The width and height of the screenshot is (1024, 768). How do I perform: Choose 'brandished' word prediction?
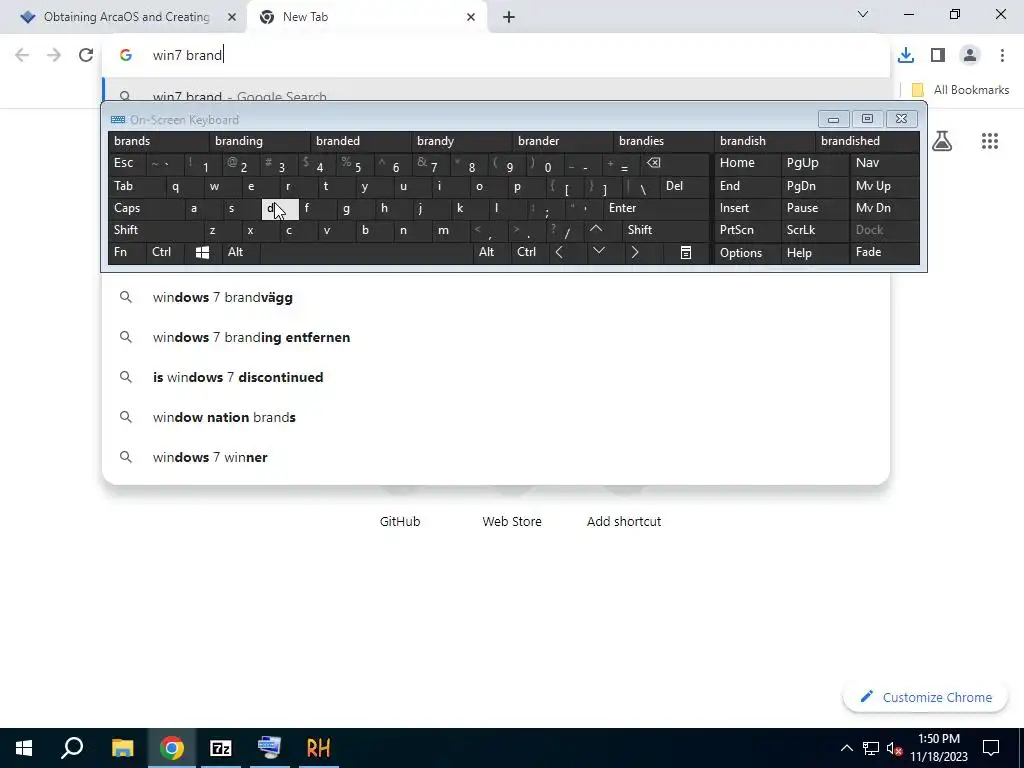click(867, 141)
